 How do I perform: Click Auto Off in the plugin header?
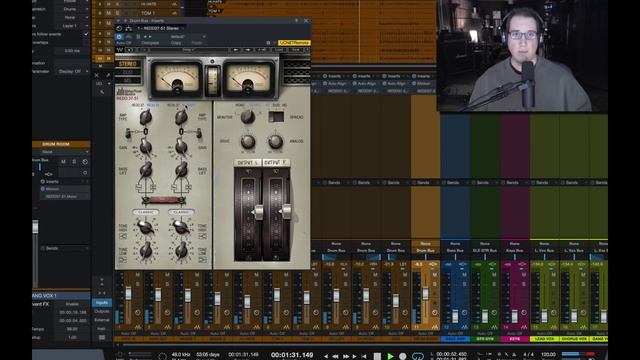pos(124,43)
